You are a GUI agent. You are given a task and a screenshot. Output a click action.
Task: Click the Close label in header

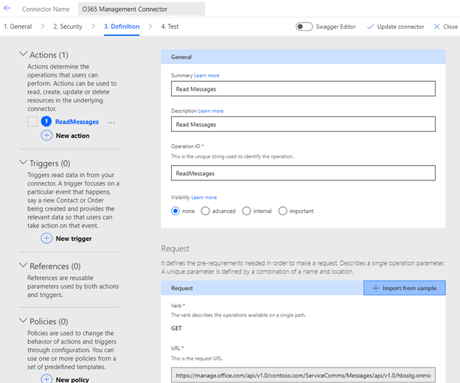(450, 27)
